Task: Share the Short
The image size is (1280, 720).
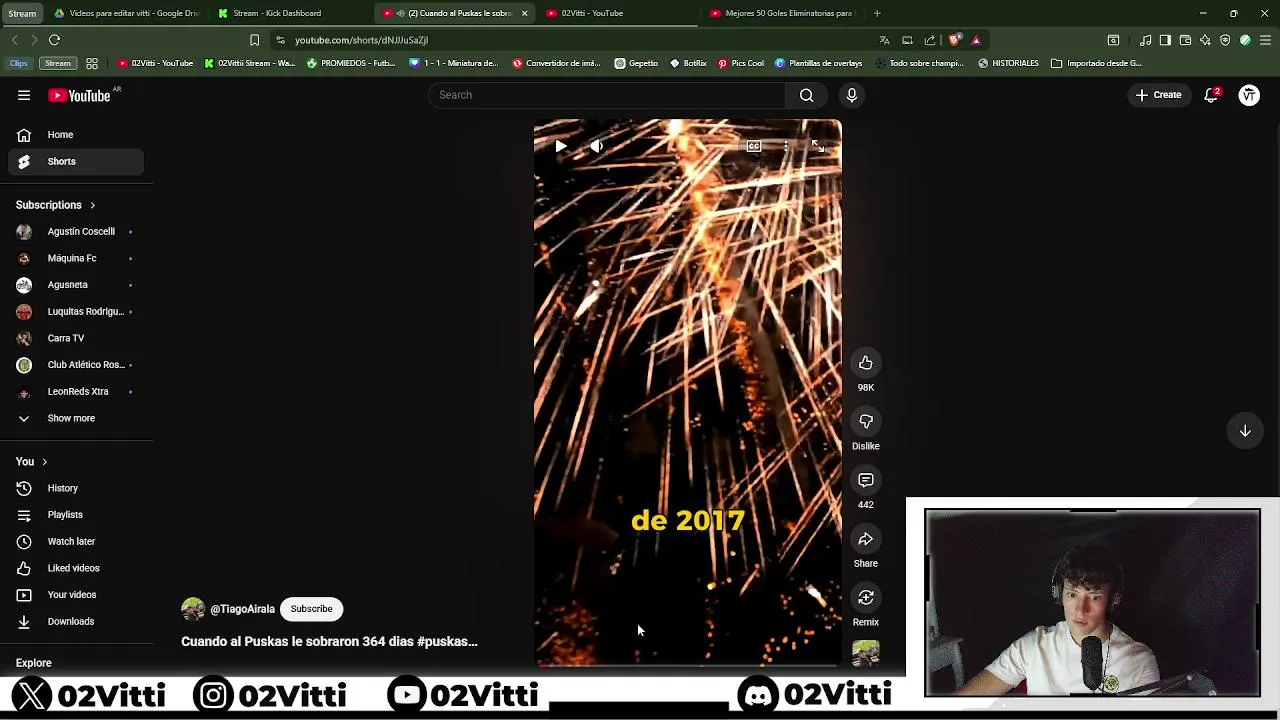Action: pos(866,540)
